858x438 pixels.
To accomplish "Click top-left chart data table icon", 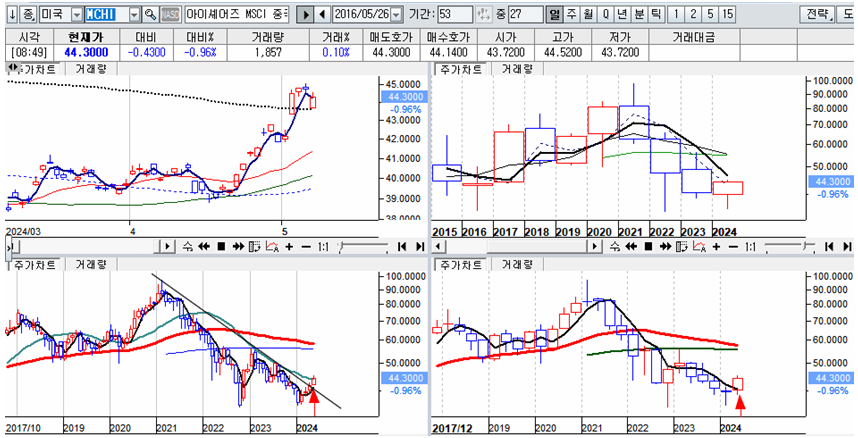I will pos(254,246).
